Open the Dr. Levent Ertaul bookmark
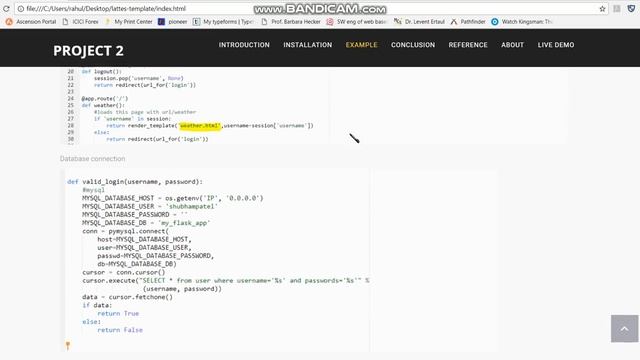The image size is (640, 360). click(x=419, y=22)
